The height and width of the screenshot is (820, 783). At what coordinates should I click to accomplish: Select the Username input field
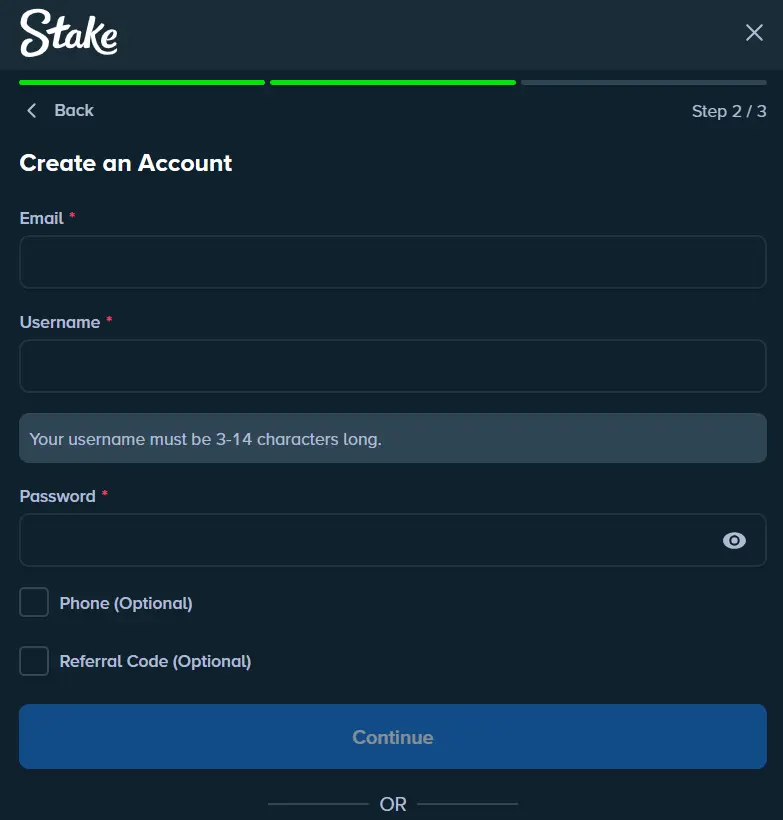point(390,366)
